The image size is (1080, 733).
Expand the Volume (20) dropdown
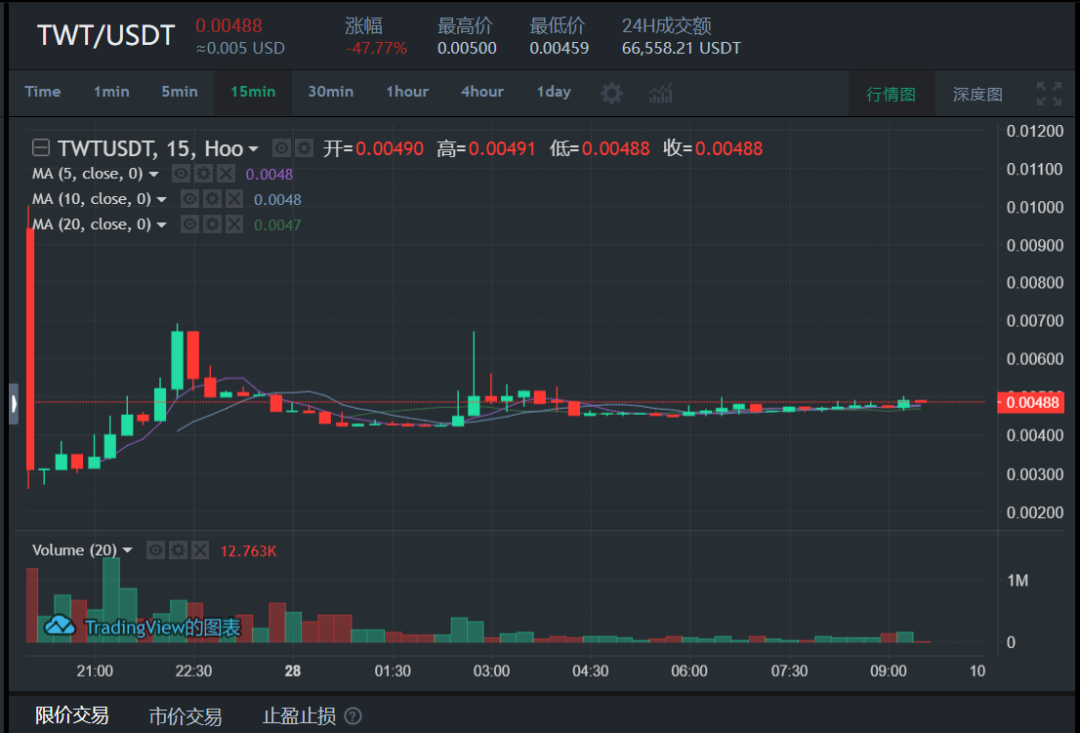[x=127, y=550]
